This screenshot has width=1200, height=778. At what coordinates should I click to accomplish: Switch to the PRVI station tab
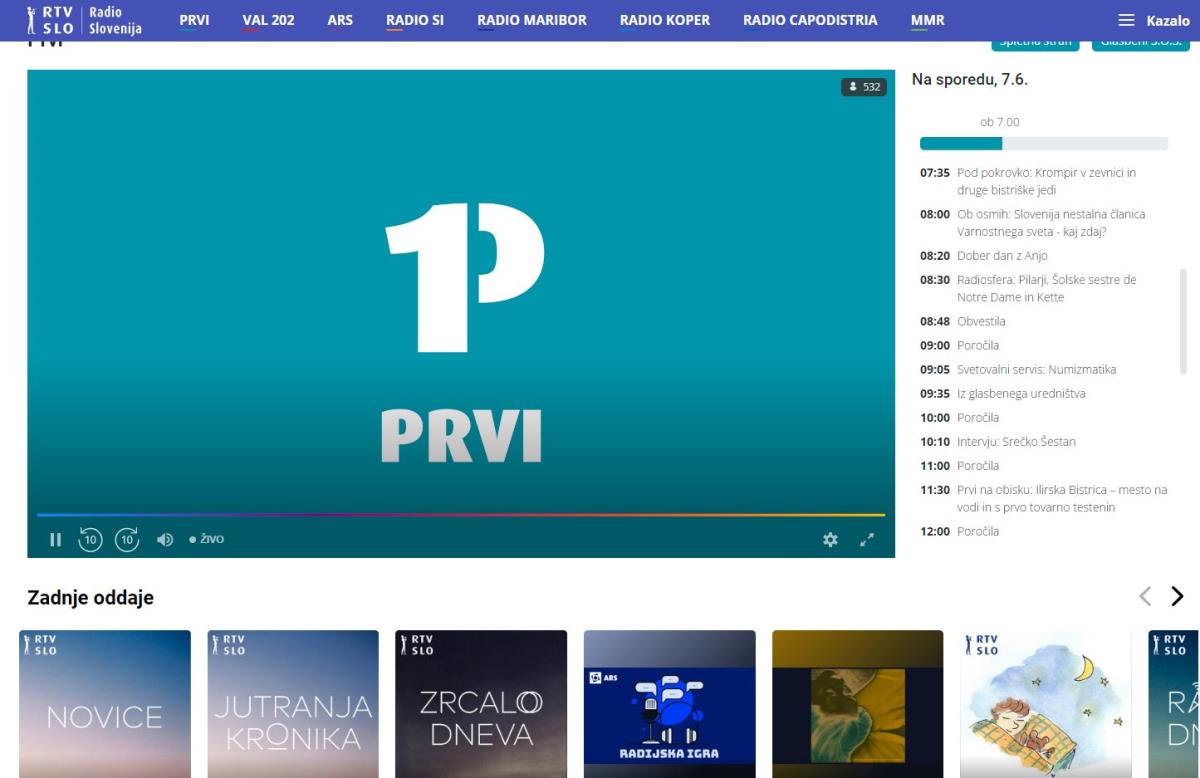click(194, 20)
